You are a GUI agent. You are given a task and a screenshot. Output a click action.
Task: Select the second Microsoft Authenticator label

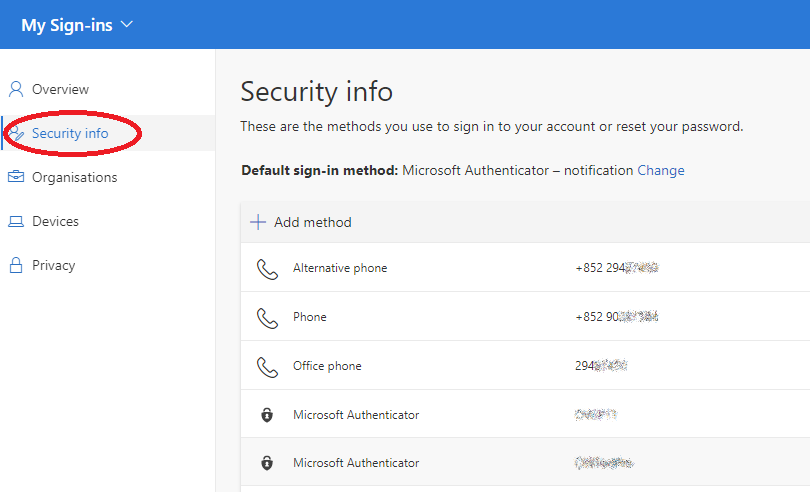pyautogui.click(x=356, y=463)
